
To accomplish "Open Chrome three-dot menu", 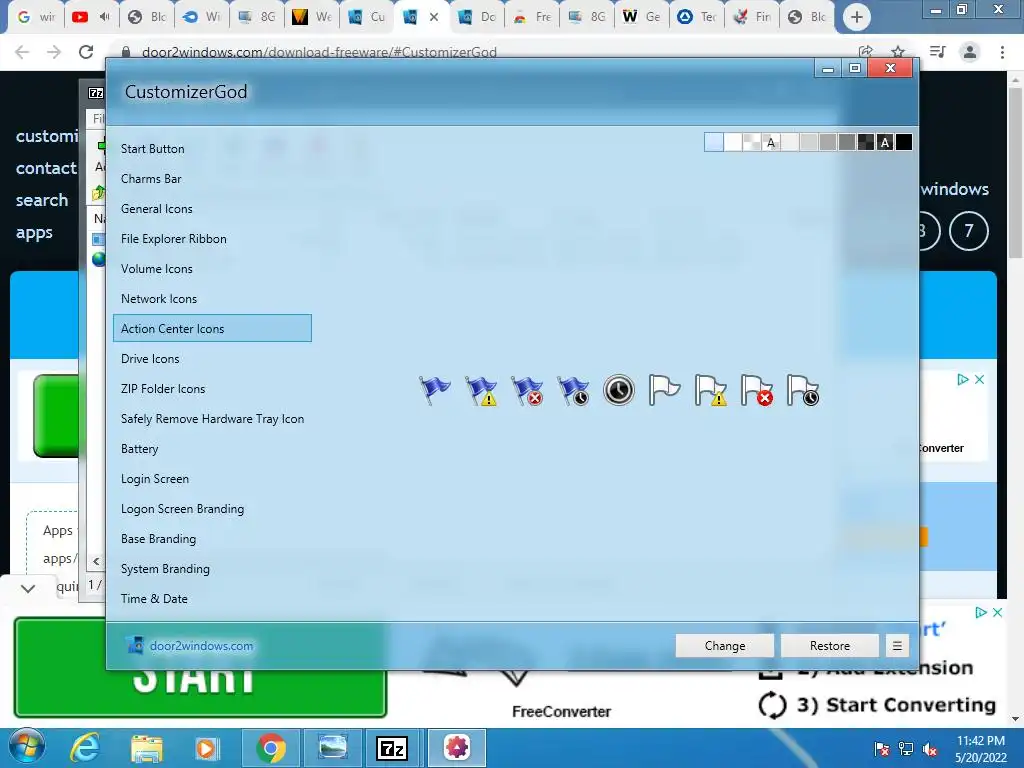I will click(x=1002, y=52).
